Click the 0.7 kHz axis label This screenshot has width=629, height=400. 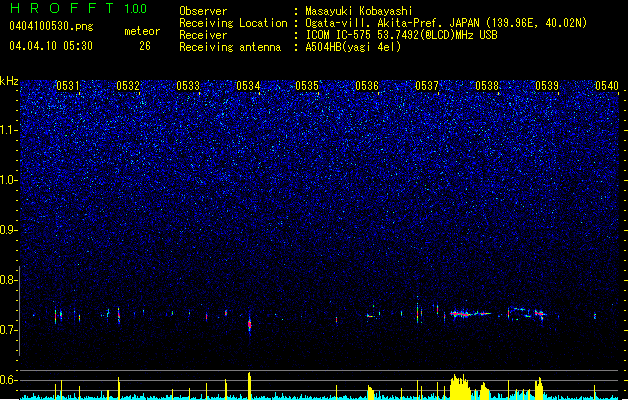(x=9, y=330)
